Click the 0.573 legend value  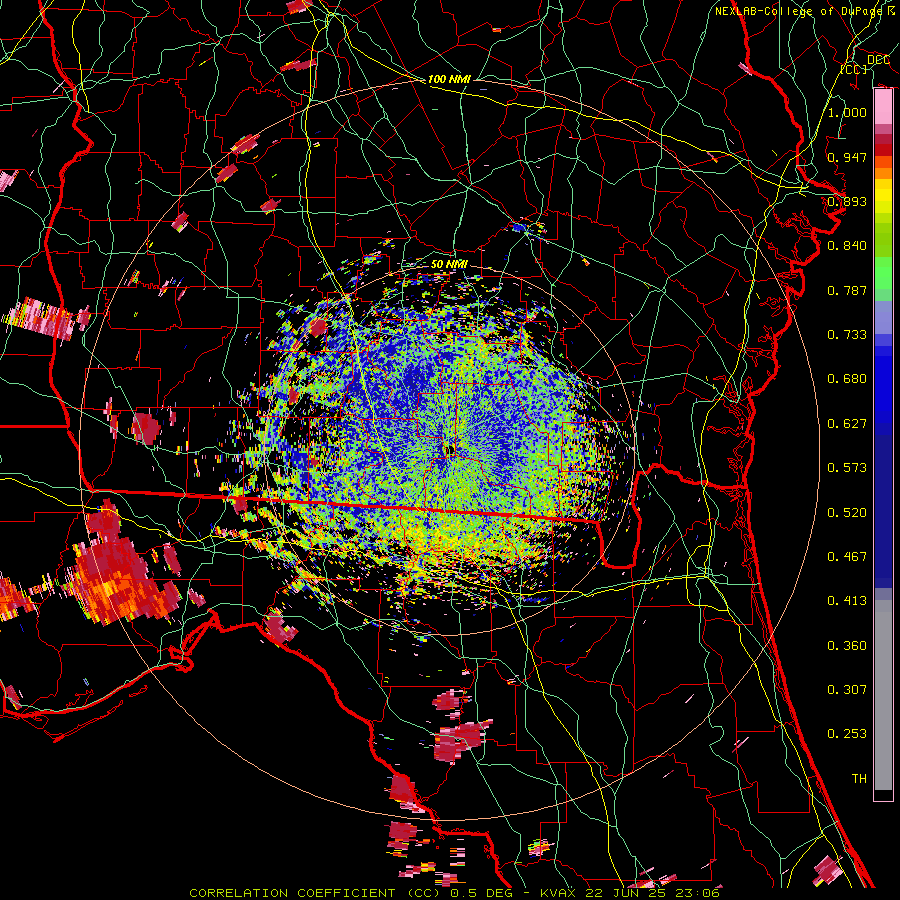[x=847, y=468]
